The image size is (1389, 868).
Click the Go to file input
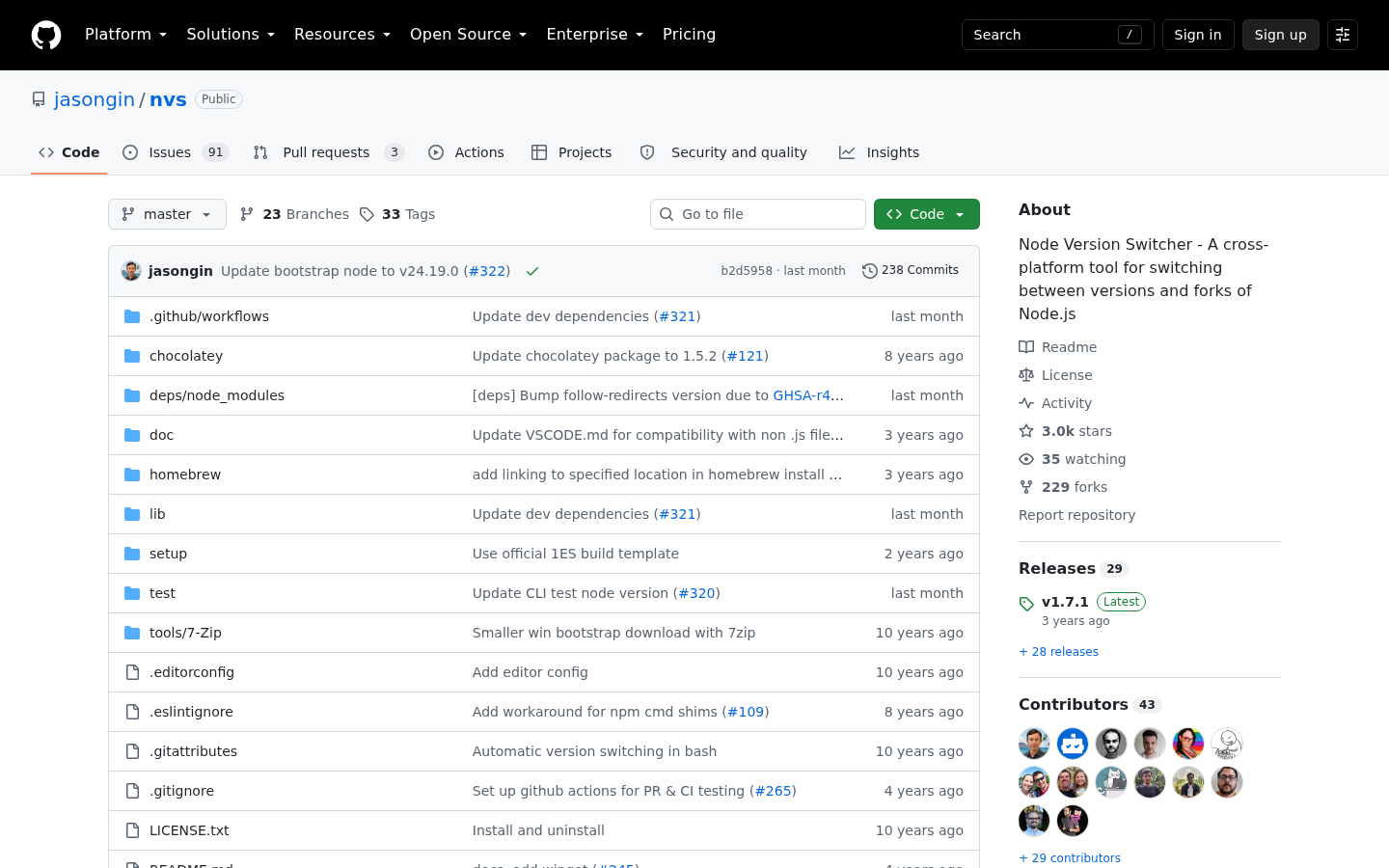[758, 214]
